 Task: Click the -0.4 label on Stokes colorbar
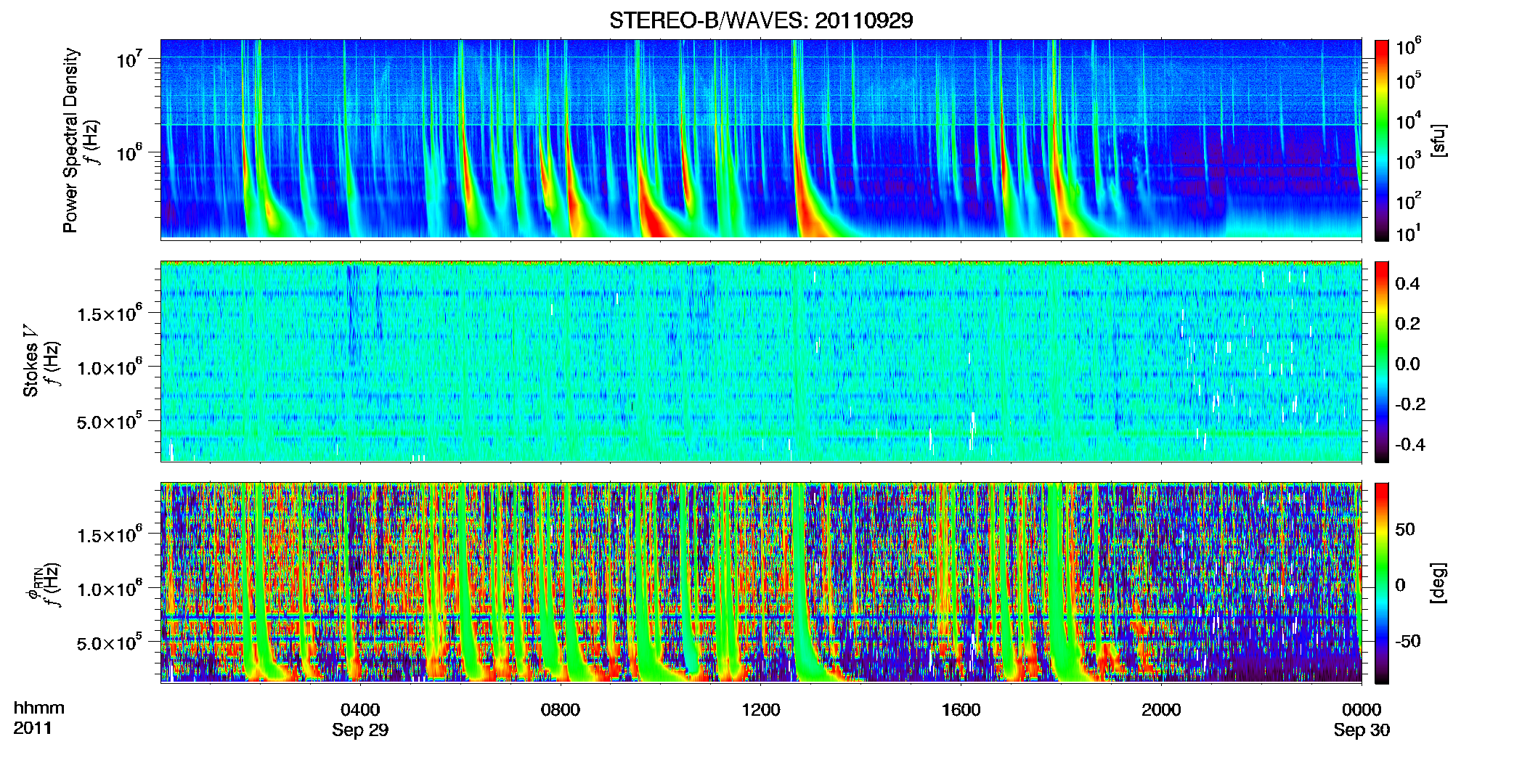click(1410, 444)
